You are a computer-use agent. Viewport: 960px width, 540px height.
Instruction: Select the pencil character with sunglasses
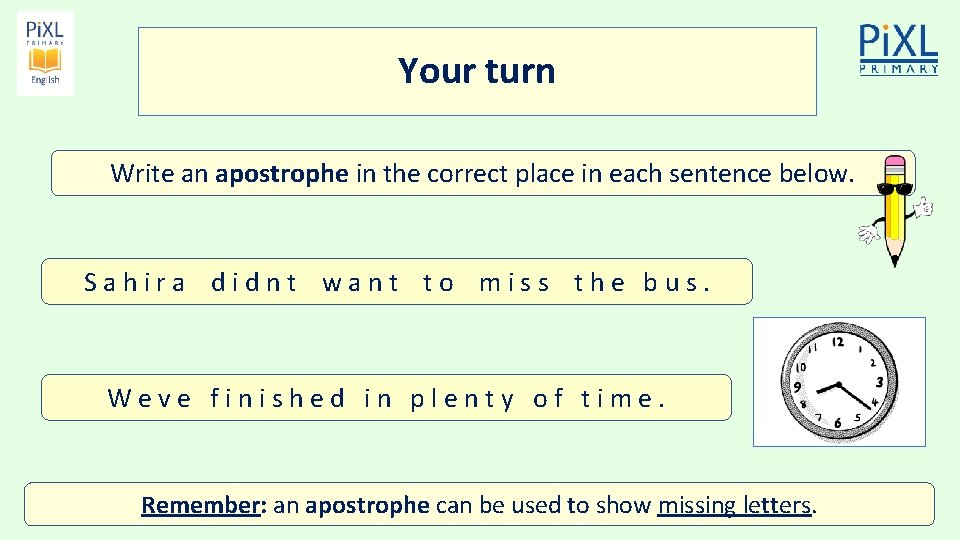pyautogui.click(x=896, y=210)
